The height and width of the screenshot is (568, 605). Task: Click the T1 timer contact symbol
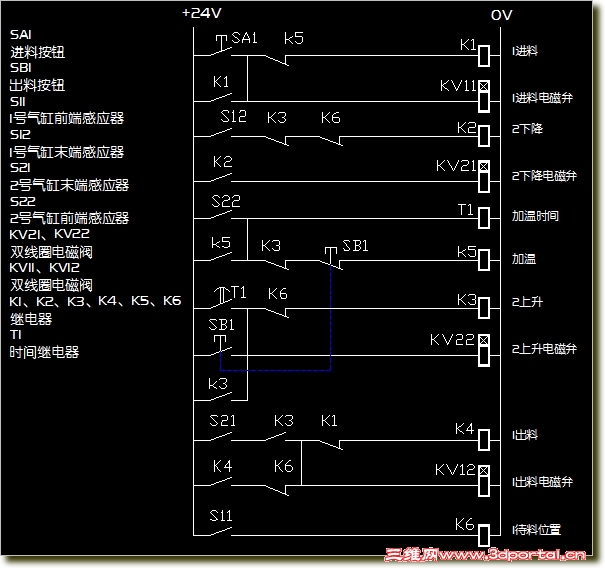click(x=221, y=298)
